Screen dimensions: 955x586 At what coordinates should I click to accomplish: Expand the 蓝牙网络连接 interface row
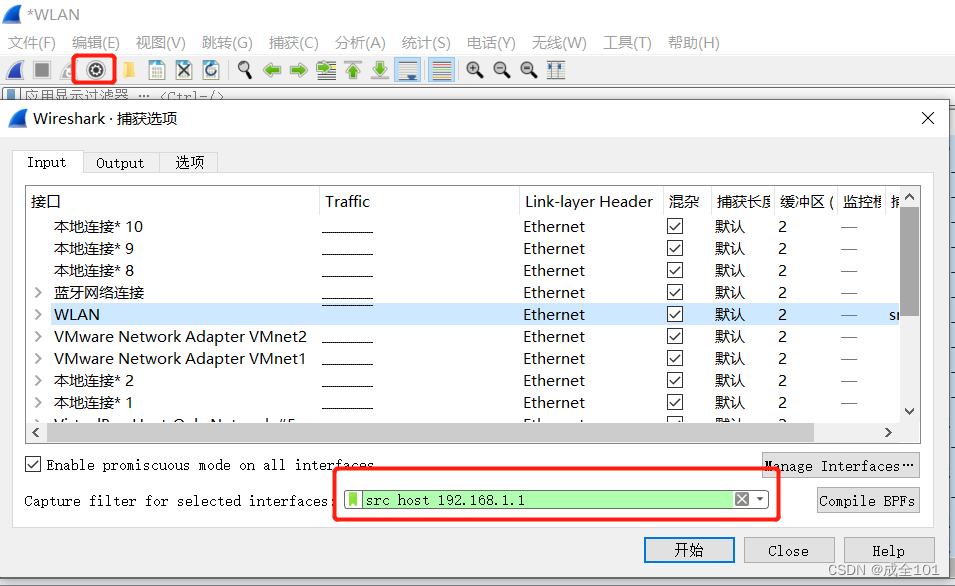38,292
